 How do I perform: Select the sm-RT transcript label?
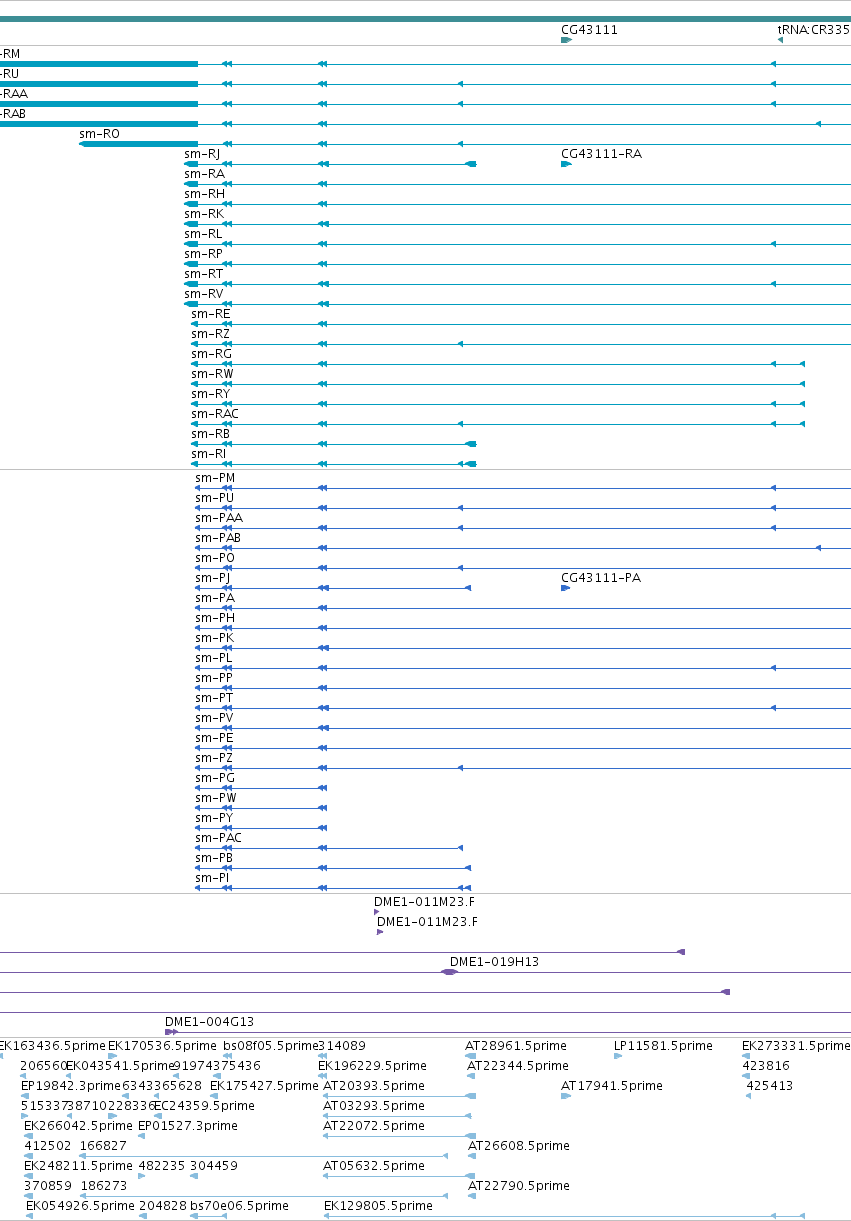(x=204, y=274)
